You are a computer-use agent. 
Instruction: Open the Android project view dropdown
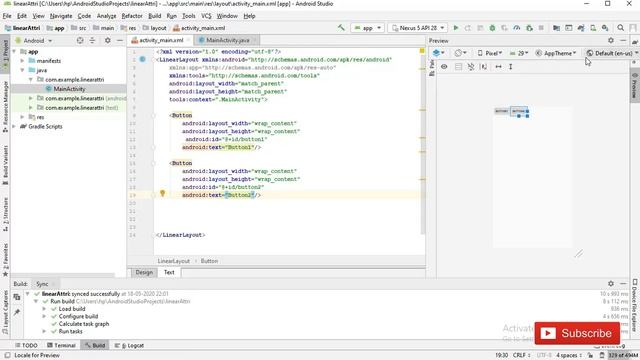tap(34, 40)
